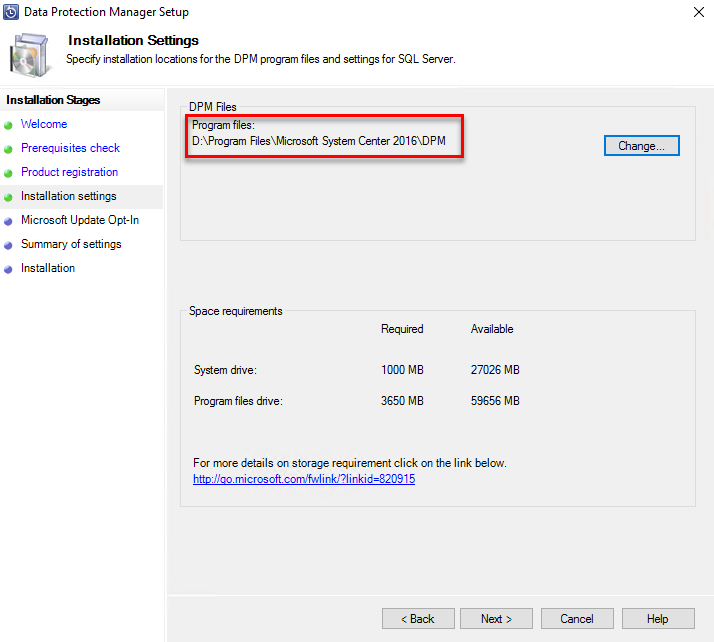The width and height of the screenshot is (714, 642).
Task: Click the 'For more details on storage requirement' text
Action: (350, 463)
